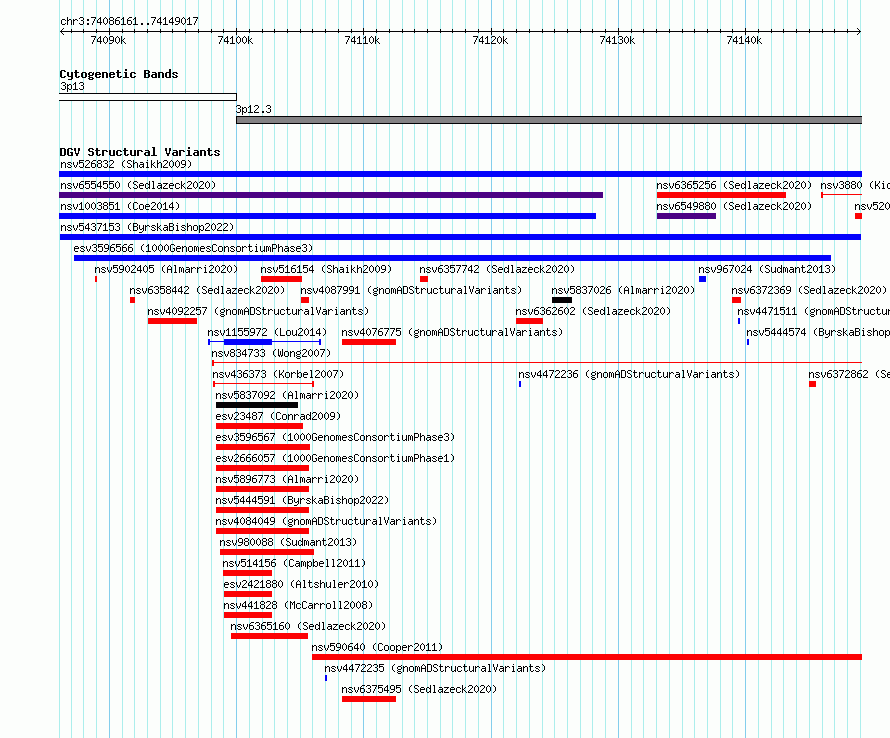The height and width of the screenshot is (738, 890).
Task: Click the nsv6372862 variant label
Action: tap(849, 374)
